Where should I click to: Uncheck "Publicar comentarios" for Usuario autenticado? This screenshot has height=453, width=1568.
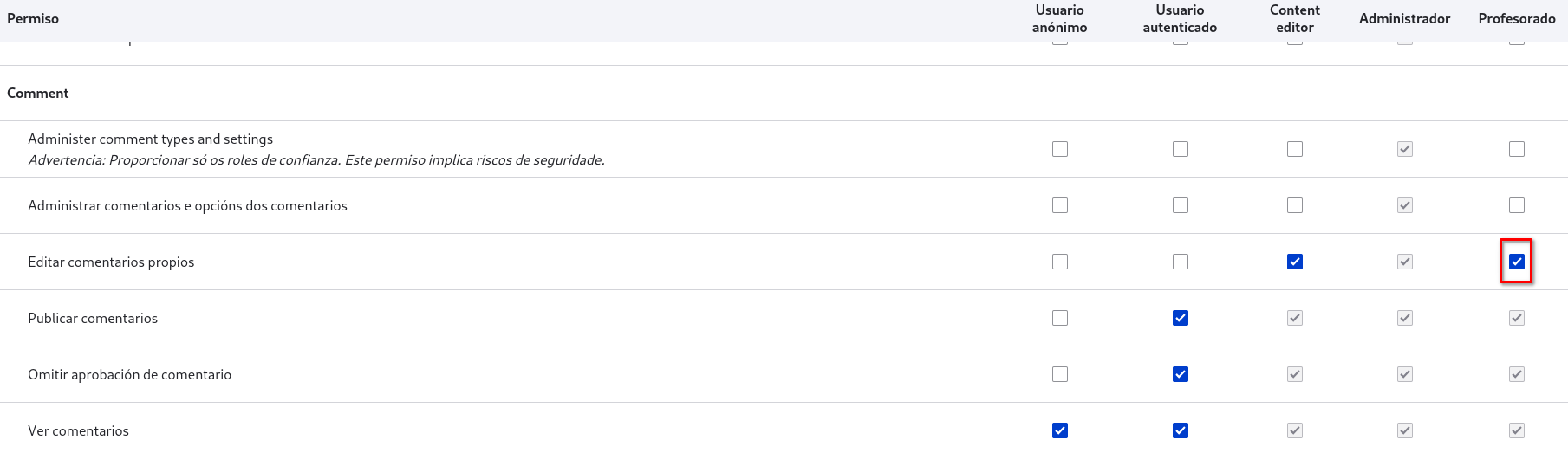[x=1180, y=318]
